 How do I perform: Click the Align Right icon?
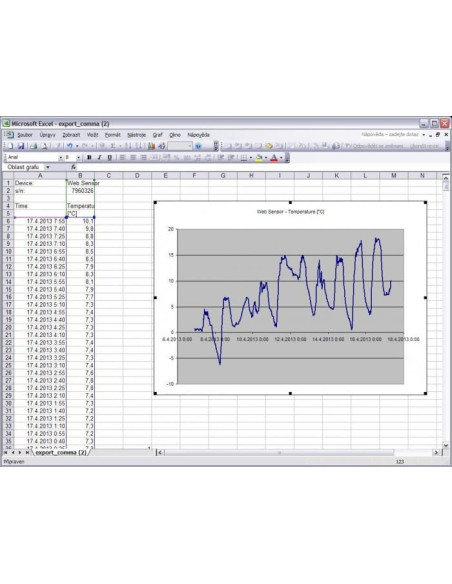[x=143, y=158]
